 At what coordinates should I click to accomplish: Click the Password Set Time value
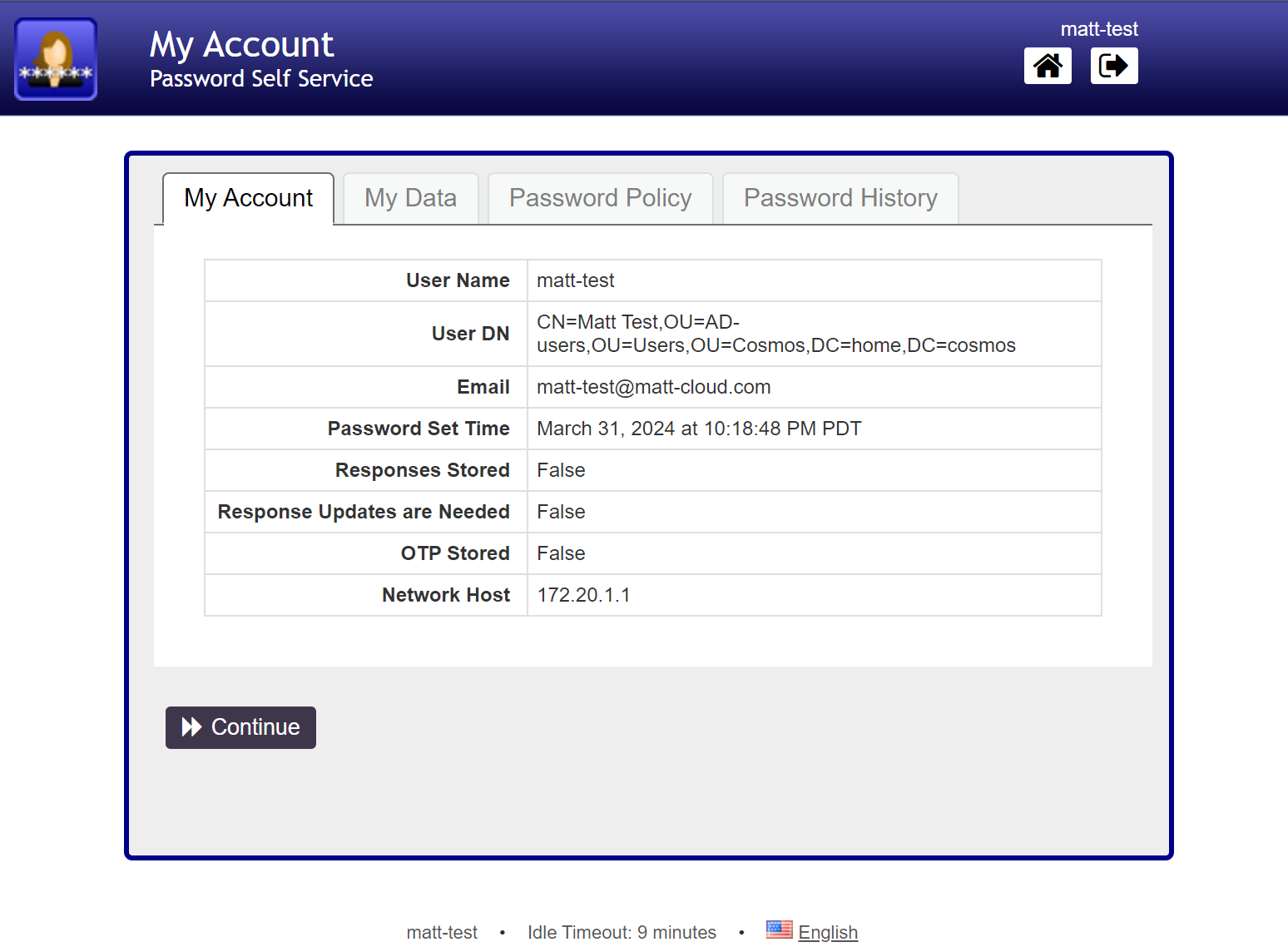click(698, 429)
